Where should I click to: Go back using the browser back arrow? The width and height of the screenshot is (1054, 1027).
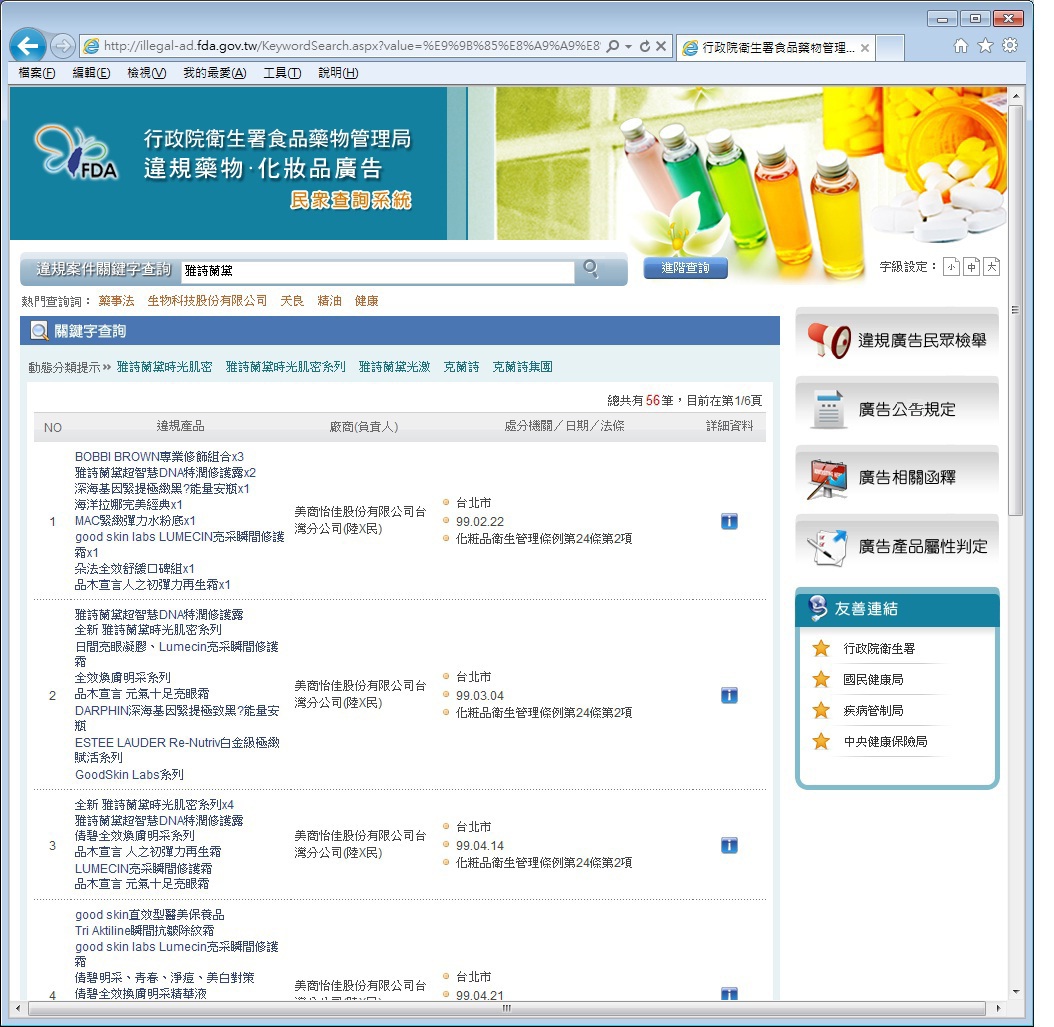(28, 46)
